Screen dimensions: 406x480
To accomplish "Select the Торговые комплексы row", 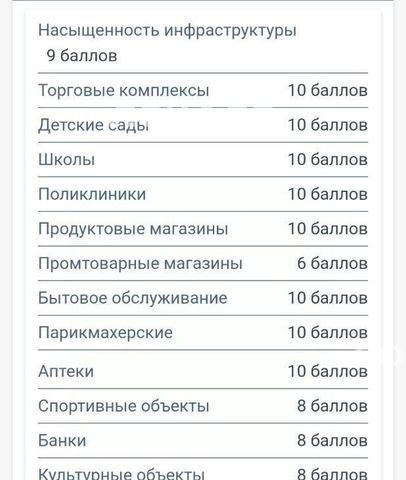I will click(203, 90).
